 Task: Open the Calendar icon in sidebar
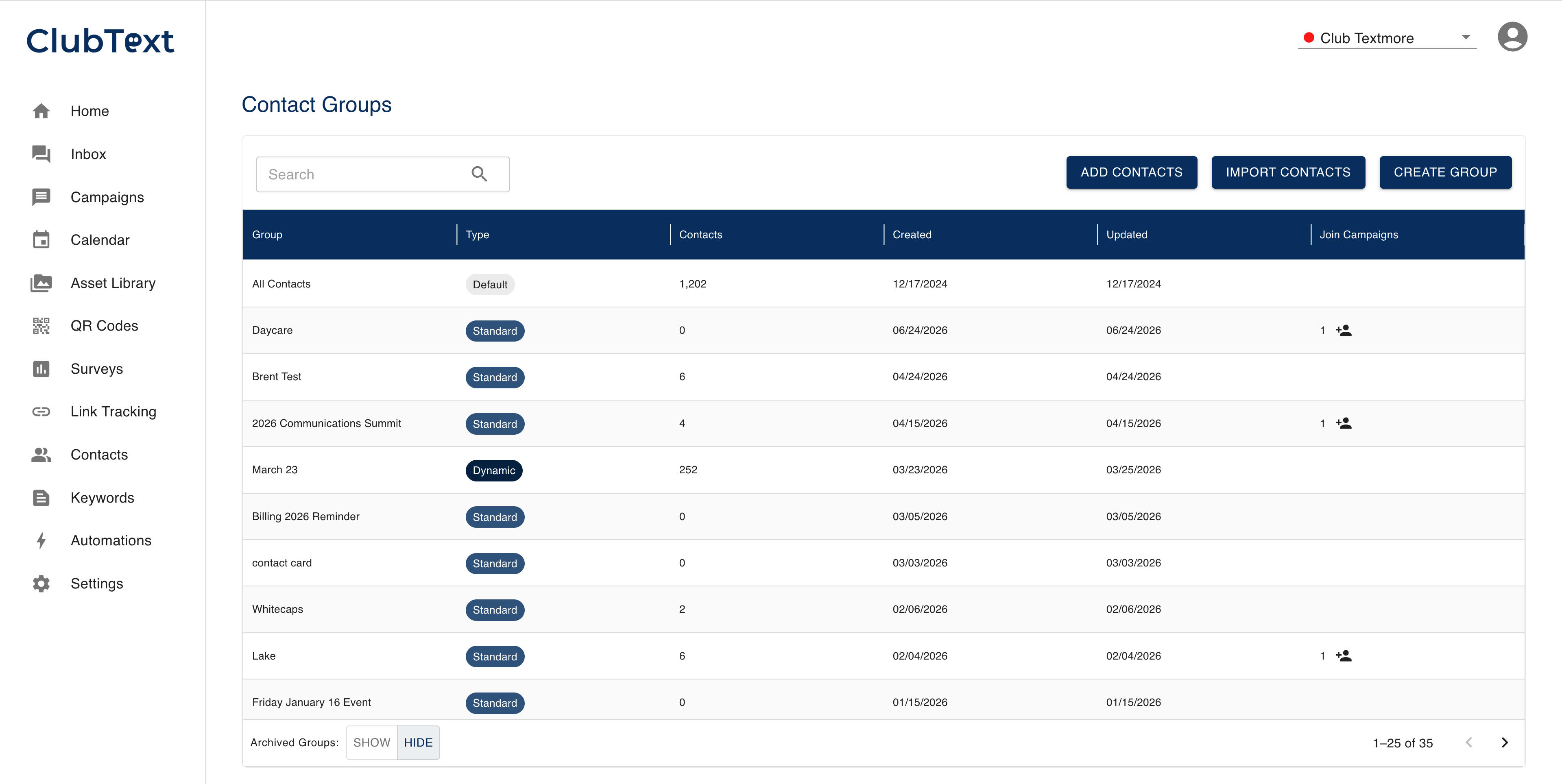pos(41,240)
